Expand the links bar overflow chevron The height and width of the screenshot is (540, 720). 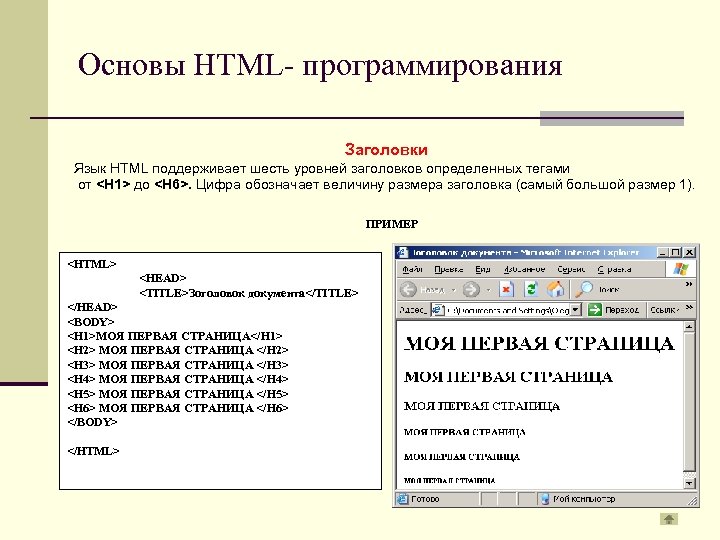689,307
